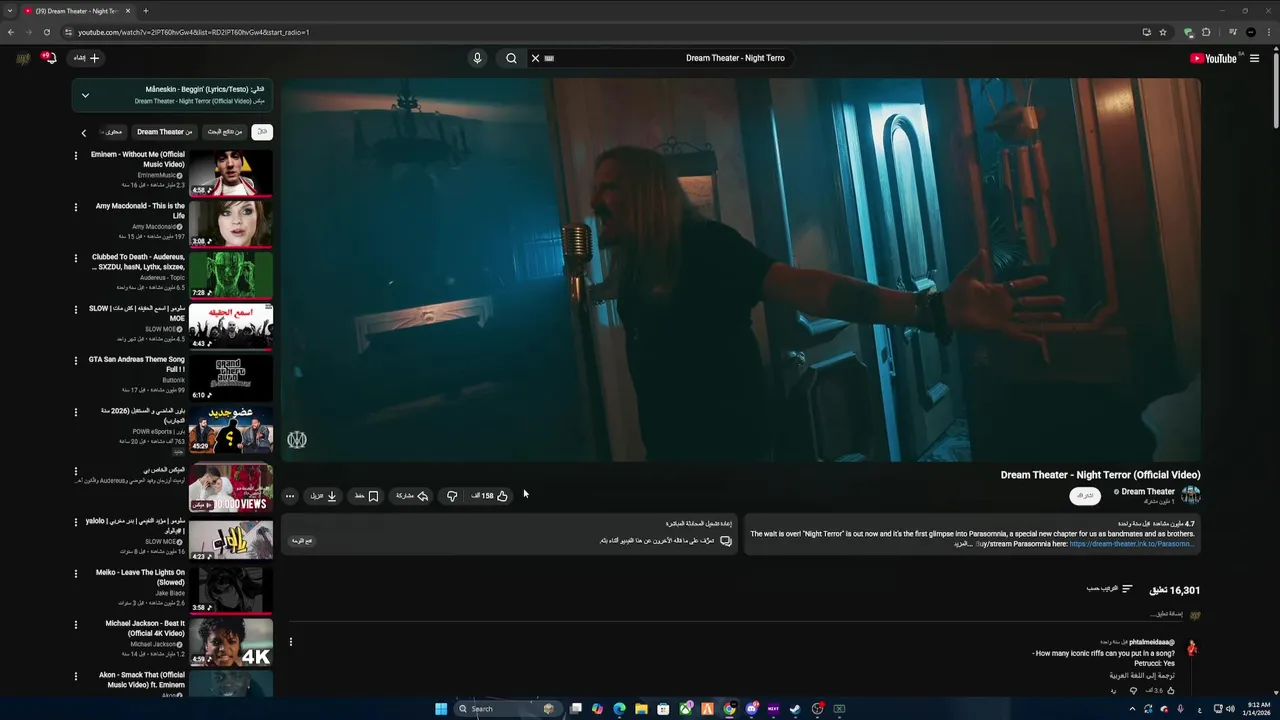The width and height of the screenshot is (1280, 720).
Task: Open the comment's three-dot options menu
Action: pos(291,642)
